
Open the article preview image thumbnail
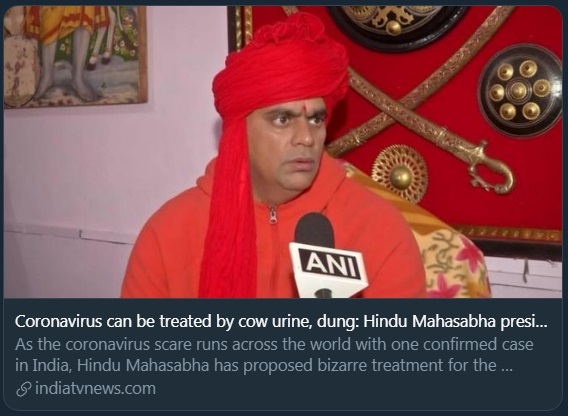[x=283, y=152]
